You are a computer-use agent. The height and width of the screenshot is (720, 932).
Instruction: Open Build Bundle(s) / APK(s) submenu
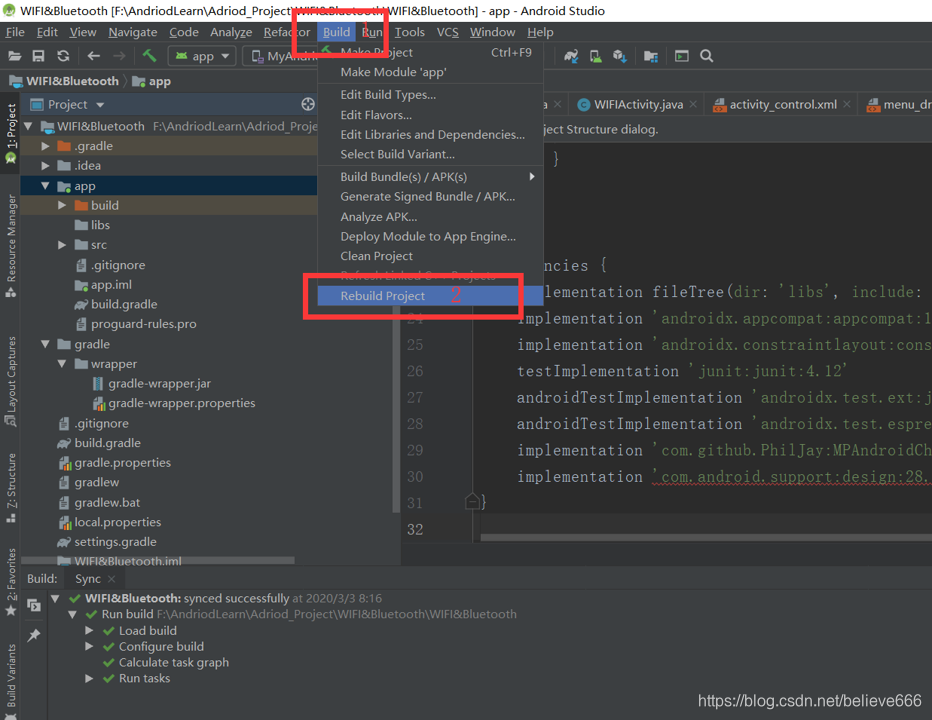point(430,177)
